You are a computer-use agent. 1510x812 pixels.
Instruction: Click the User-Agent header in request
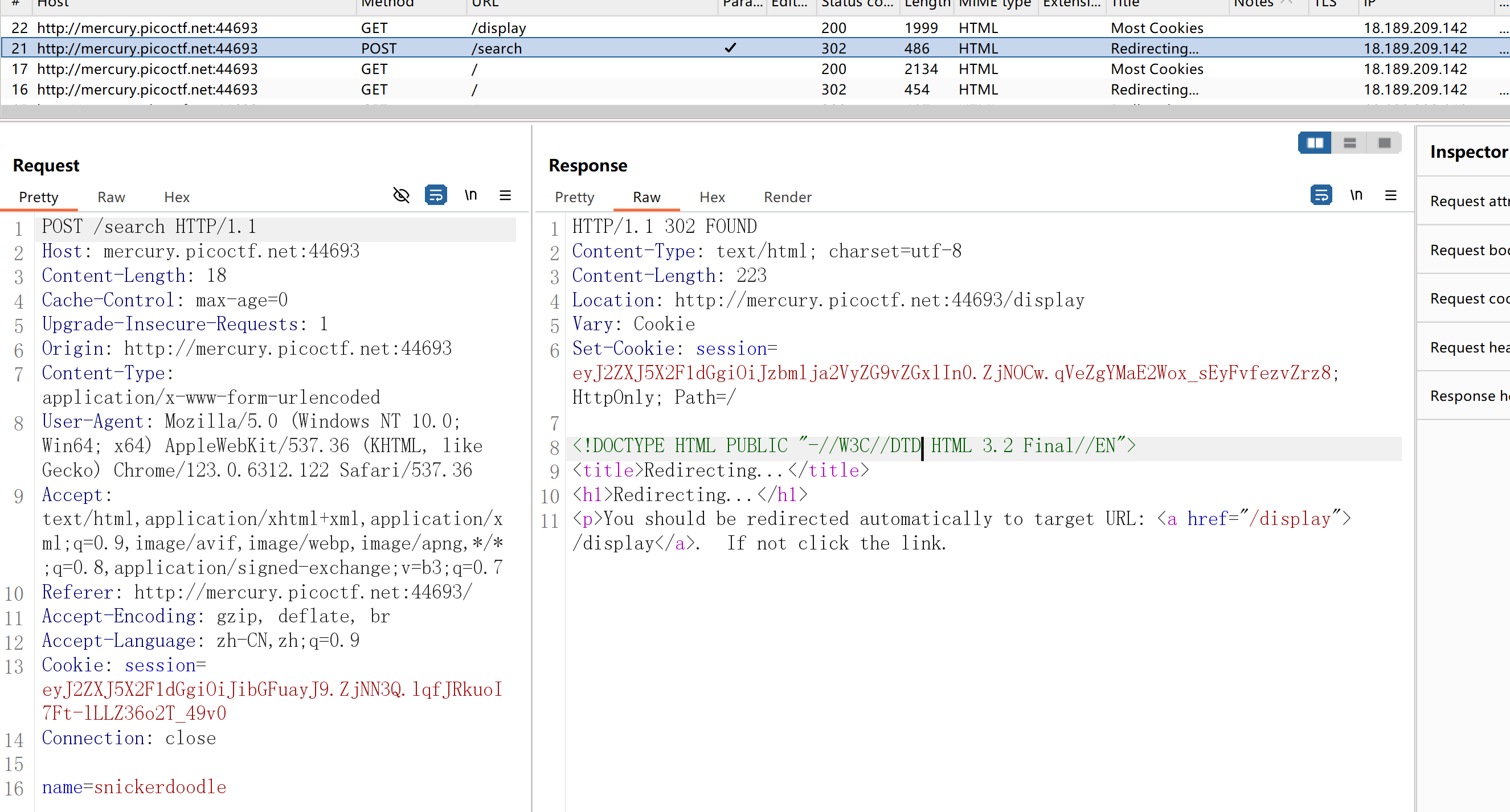point(262,446)
